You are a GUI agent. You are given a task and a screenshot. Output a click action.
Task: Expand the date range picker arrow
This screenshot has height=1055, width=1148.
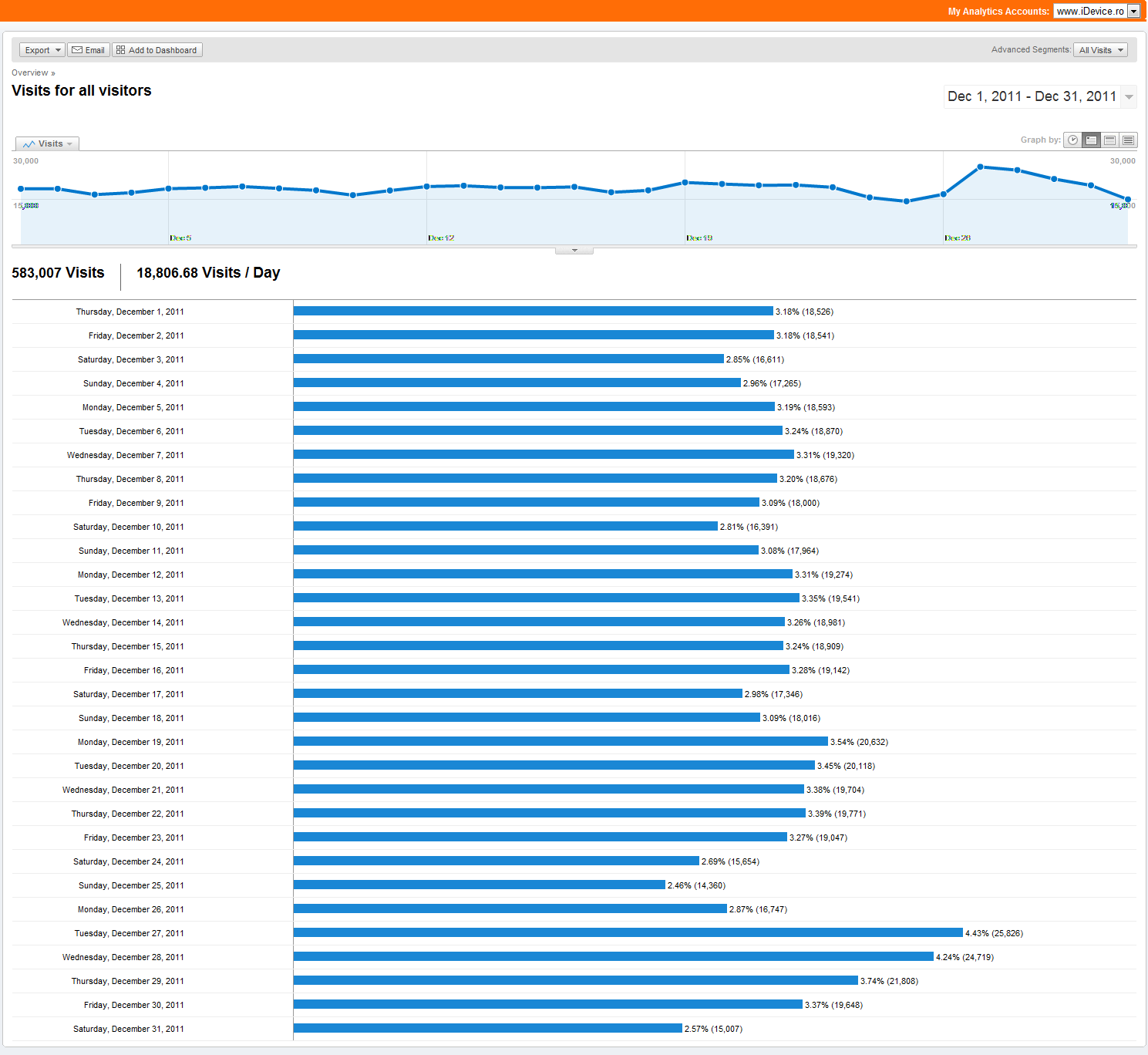click(1129, 96)
